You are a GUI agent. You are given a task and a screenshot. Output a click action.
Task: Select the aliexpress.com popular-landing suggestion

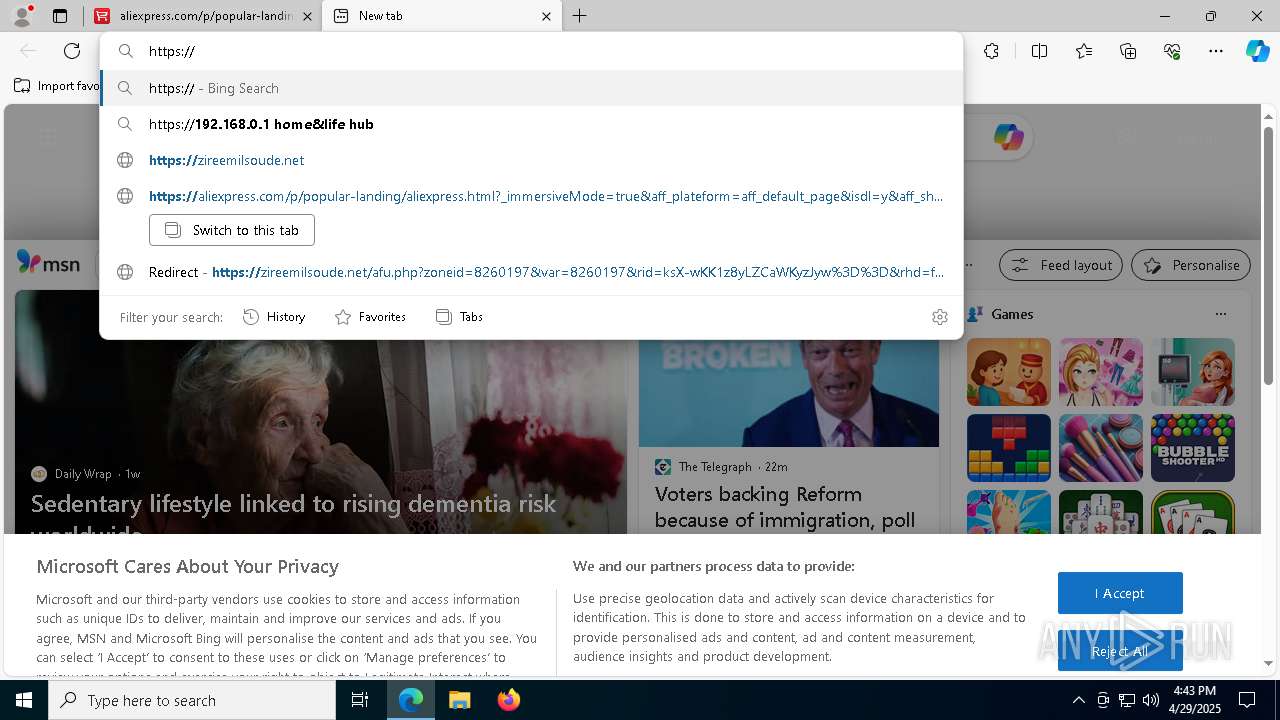coord(531,196)
